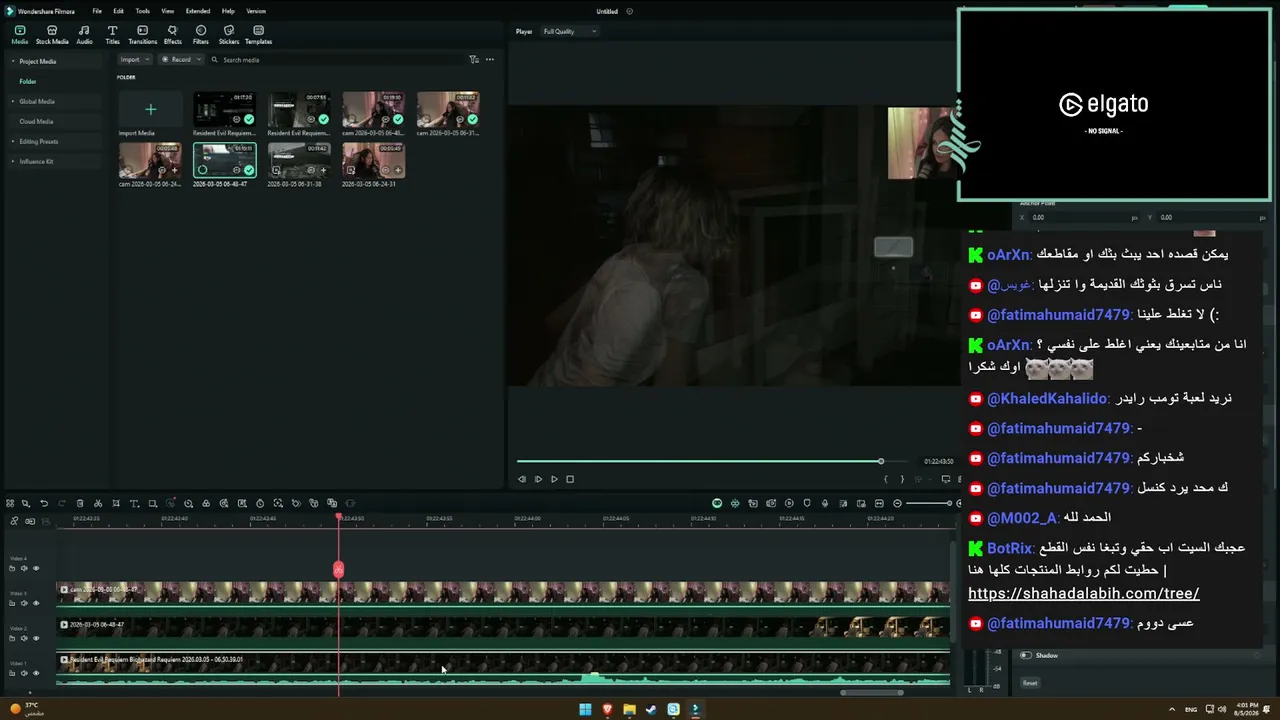Open the shahadalabih.com/tree link in chat
Viewport: 1280px width, 720px height.
pos(1084,594)
